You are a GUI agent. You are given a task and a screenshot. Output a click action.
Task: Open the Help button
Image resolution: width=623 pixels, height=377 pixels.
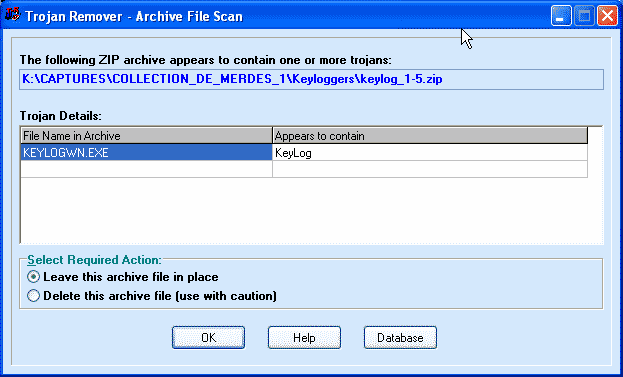[304, 338]
